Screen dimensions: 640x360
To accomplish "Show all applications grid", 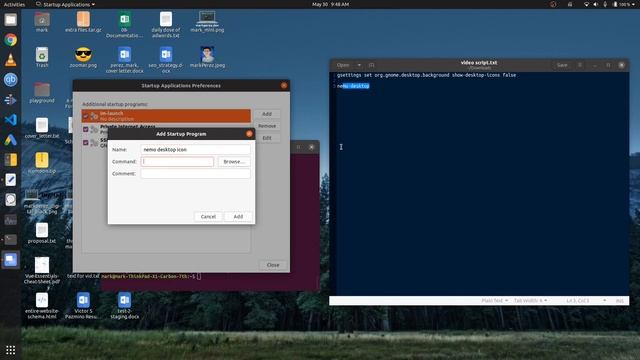I will [x=11, y=350].
